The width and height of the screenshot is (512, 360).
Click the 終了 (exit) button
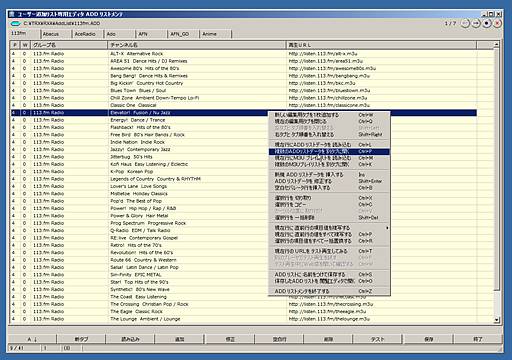point(478,339)
